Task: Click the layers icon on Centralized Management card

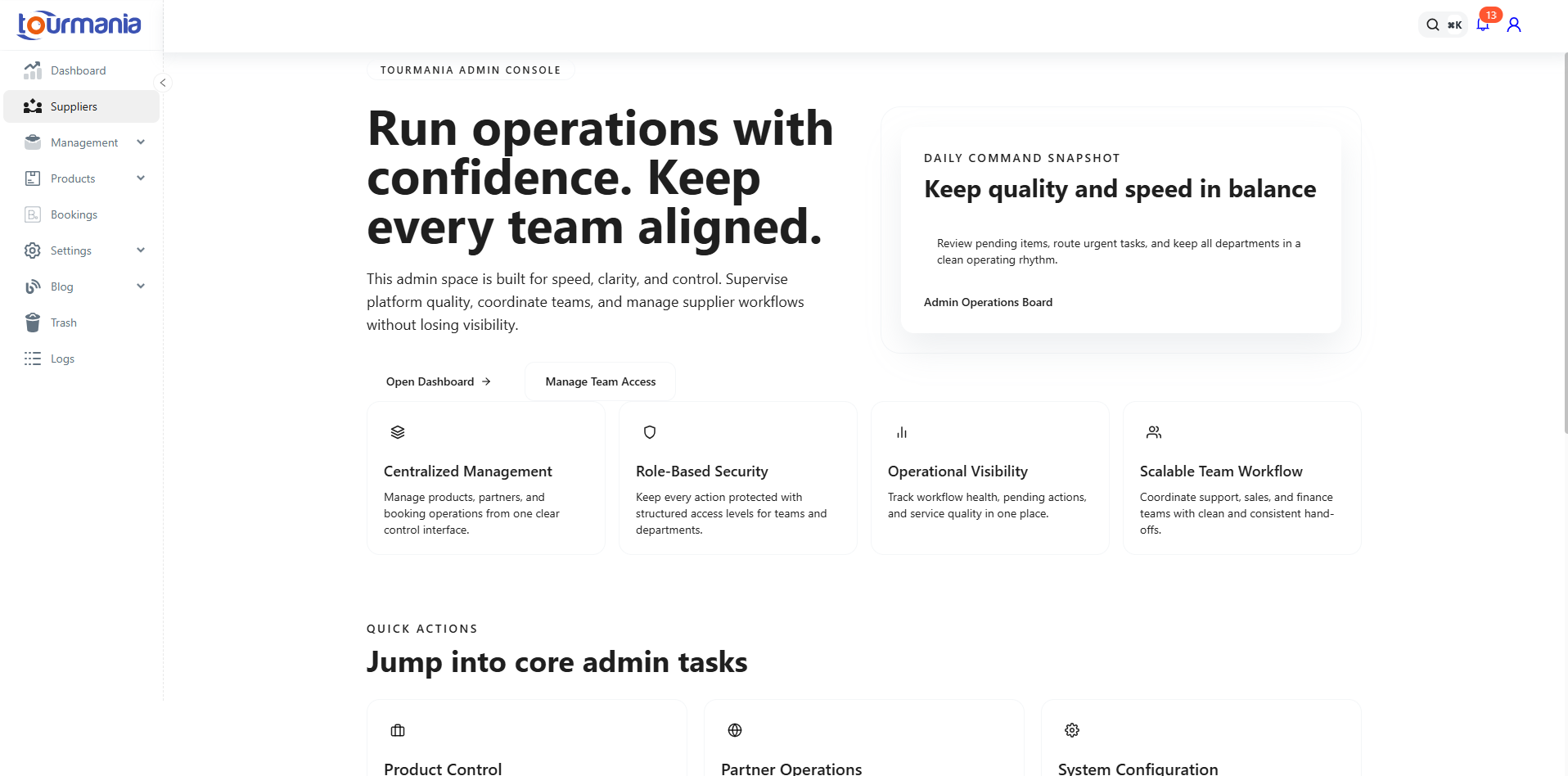Action: [x=398, y=432]
